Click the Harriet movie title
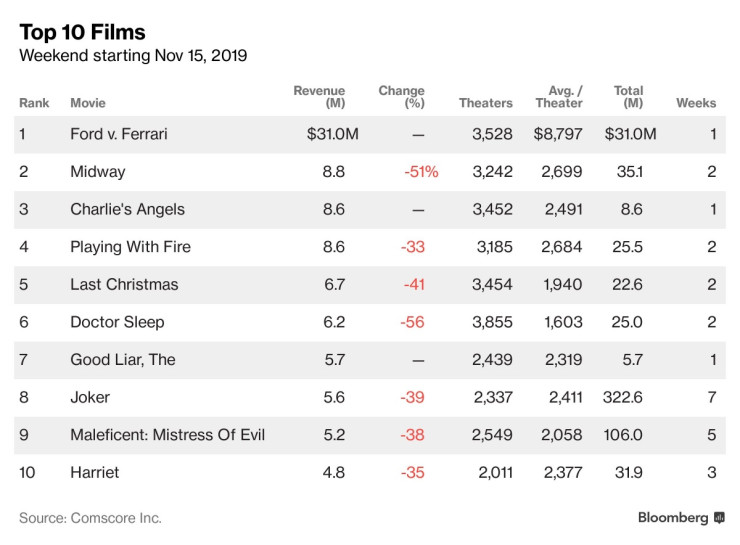Viewport: 740px width, 545px height. click(x=95, y=472)
